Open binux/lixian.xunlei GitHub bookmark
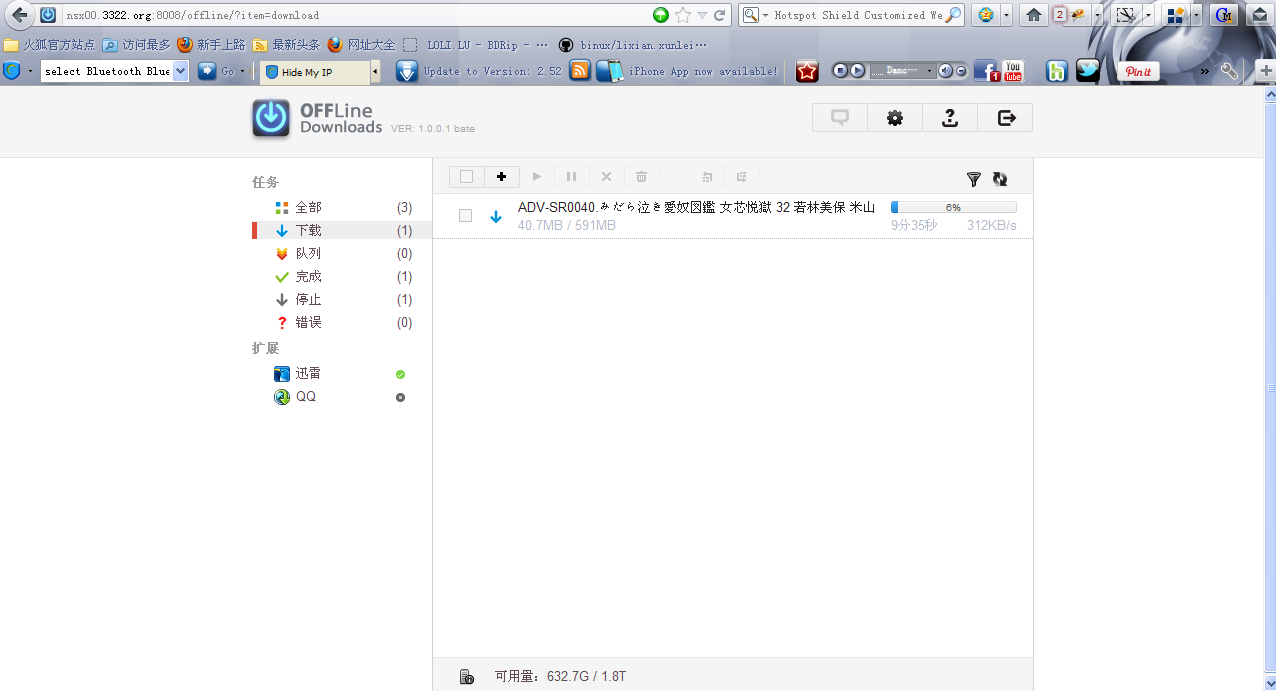The image size is (1276, 691). 632,45
